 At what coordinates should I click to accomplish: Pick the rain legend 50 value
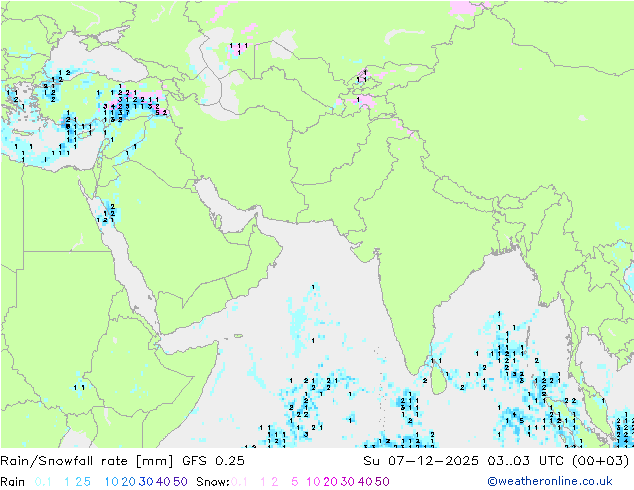[180, 482]
